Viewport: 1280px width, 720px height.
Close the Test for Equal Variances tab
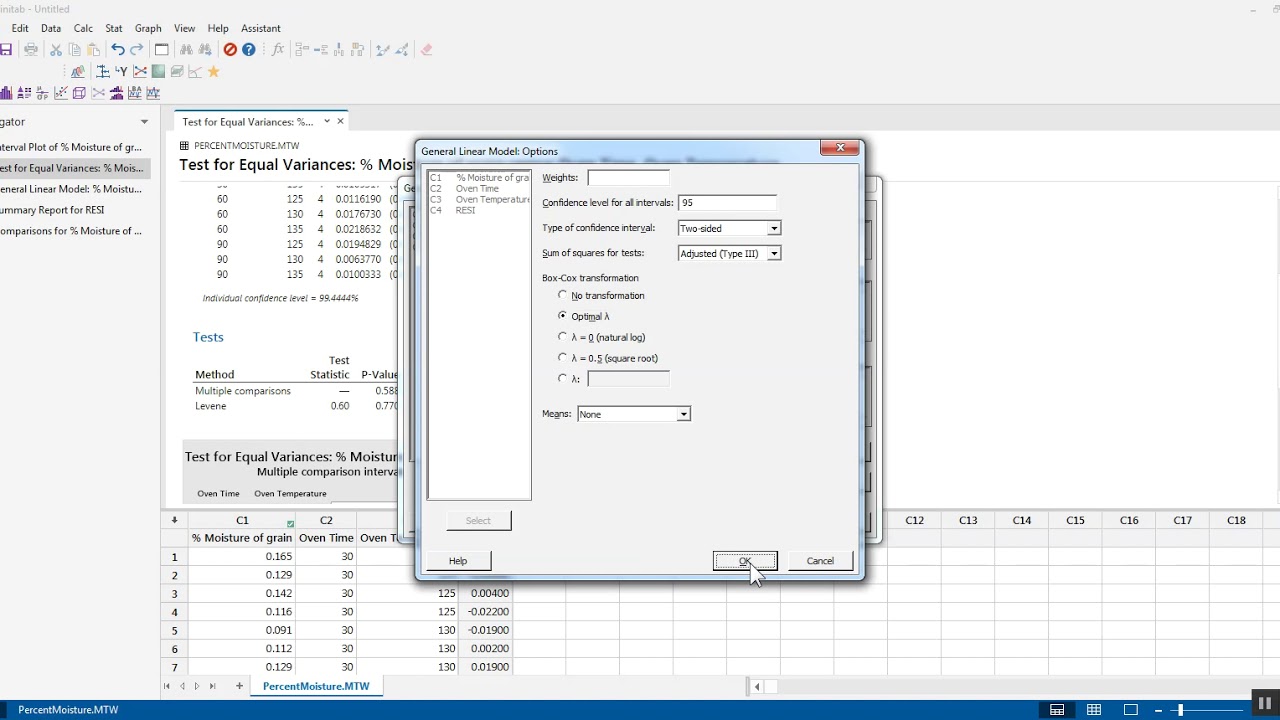(340, 121)
